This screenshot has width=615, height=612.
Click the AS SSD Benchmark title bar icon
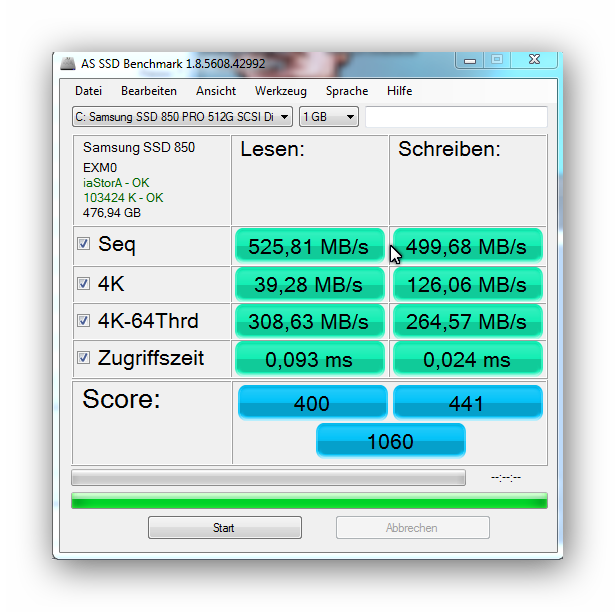[x=68, y=64]
